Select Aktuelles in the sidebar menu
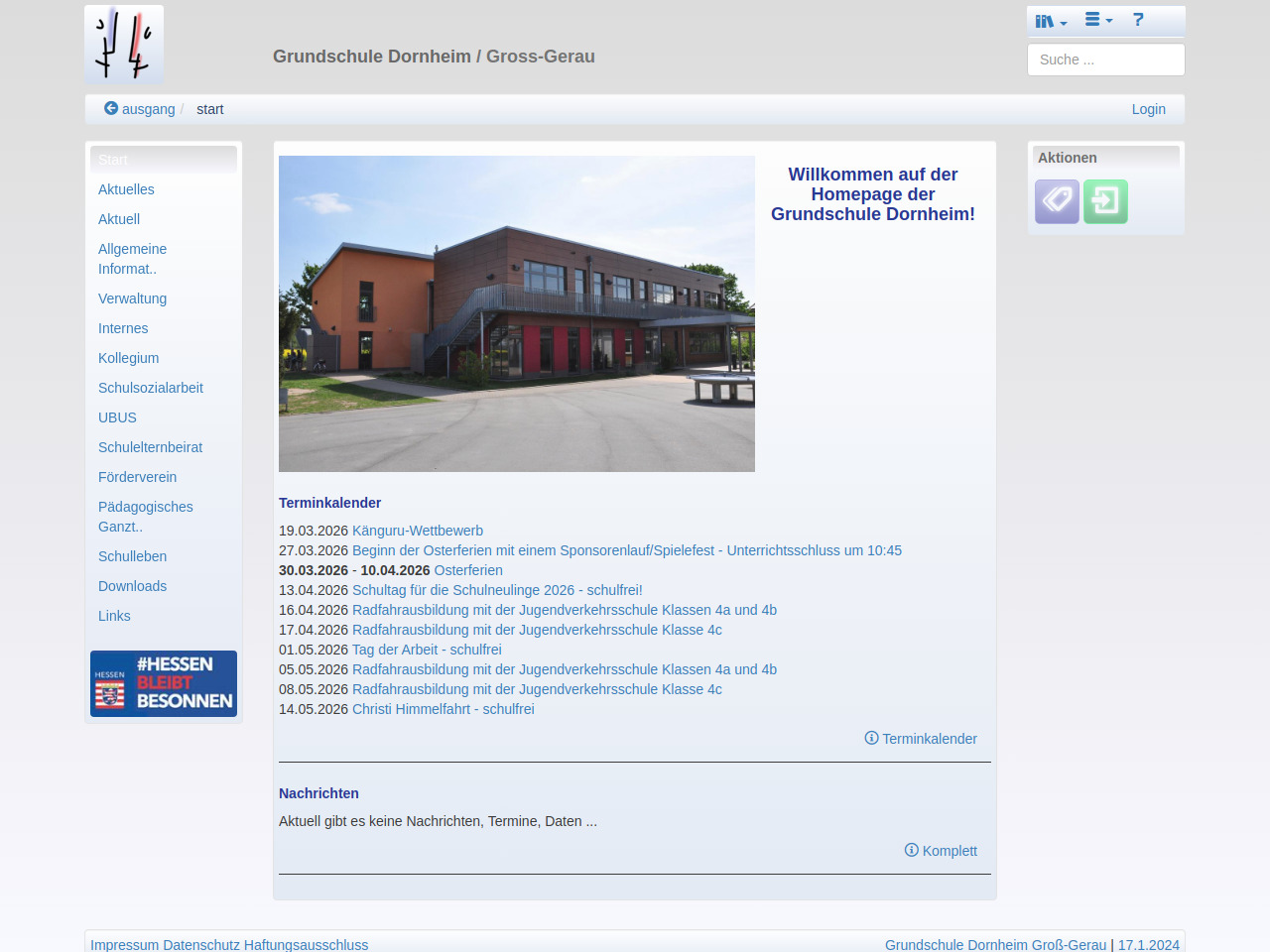The width and height of the screenshot is (1270, 952). [126, 189]
